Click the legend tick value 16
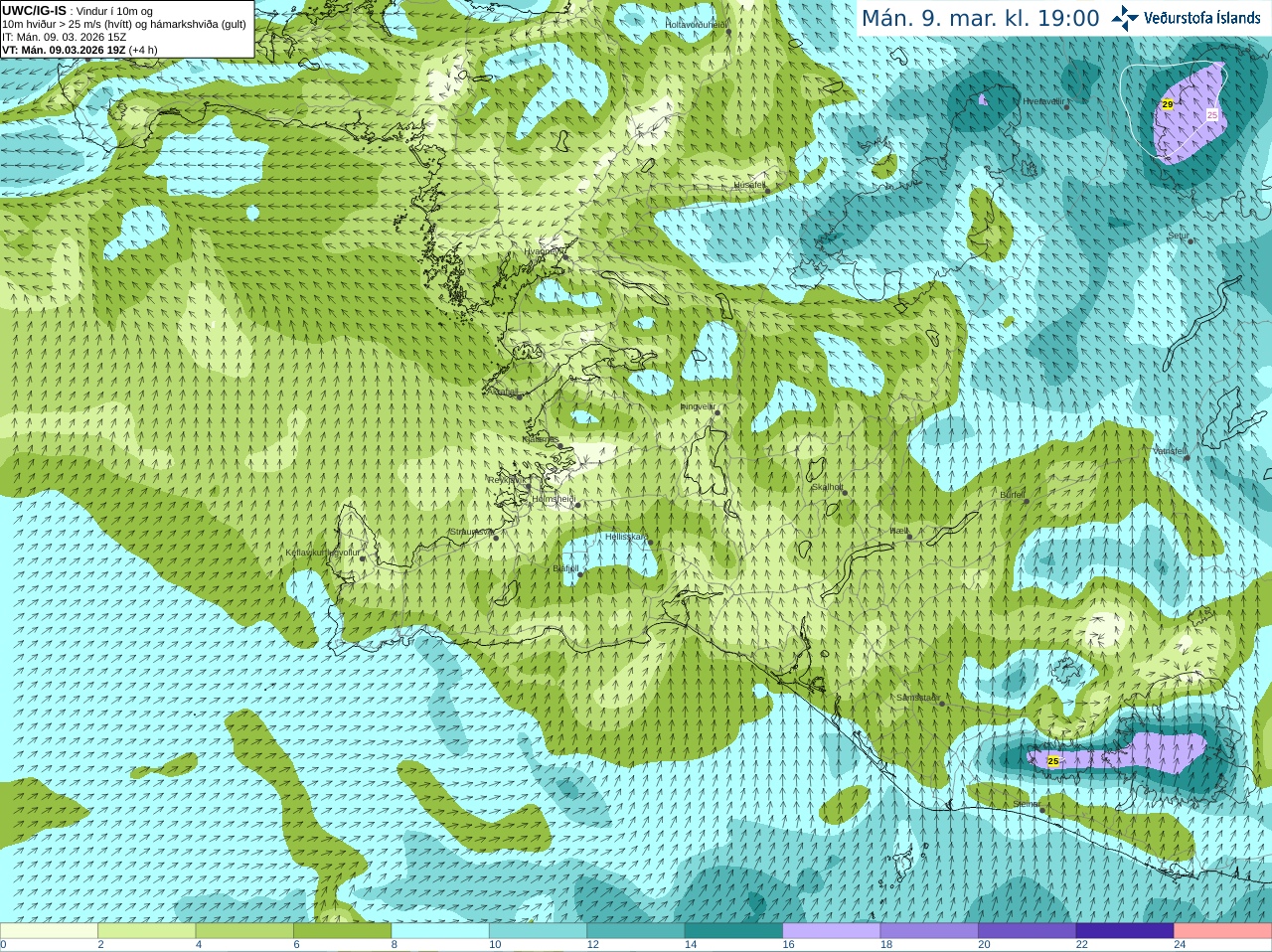Image resolution: width=1272 pixels, height=952 pixels. [x=788, y=945]
